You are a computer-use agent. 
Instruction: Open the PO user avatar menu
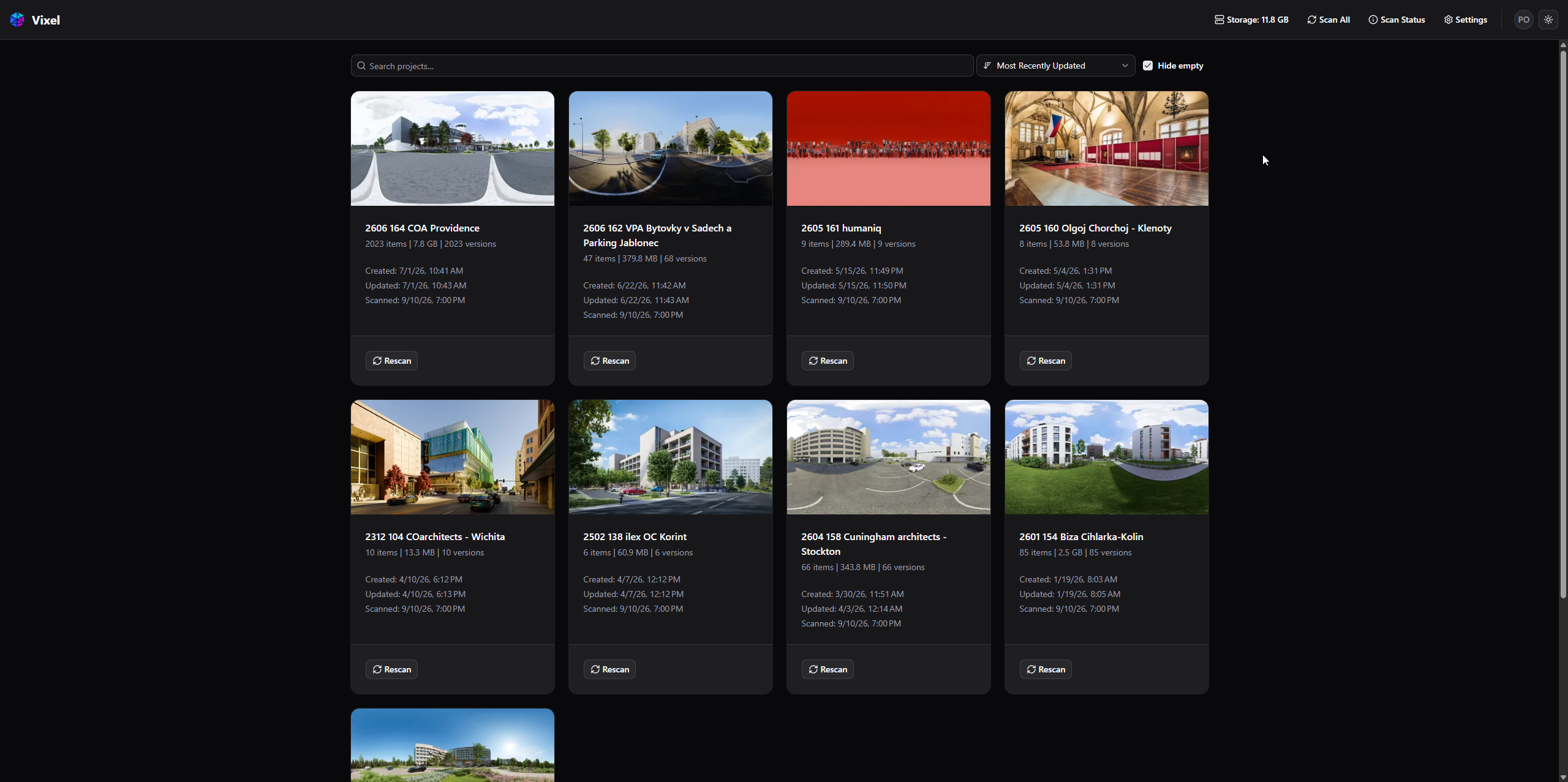pos(1523,20)
